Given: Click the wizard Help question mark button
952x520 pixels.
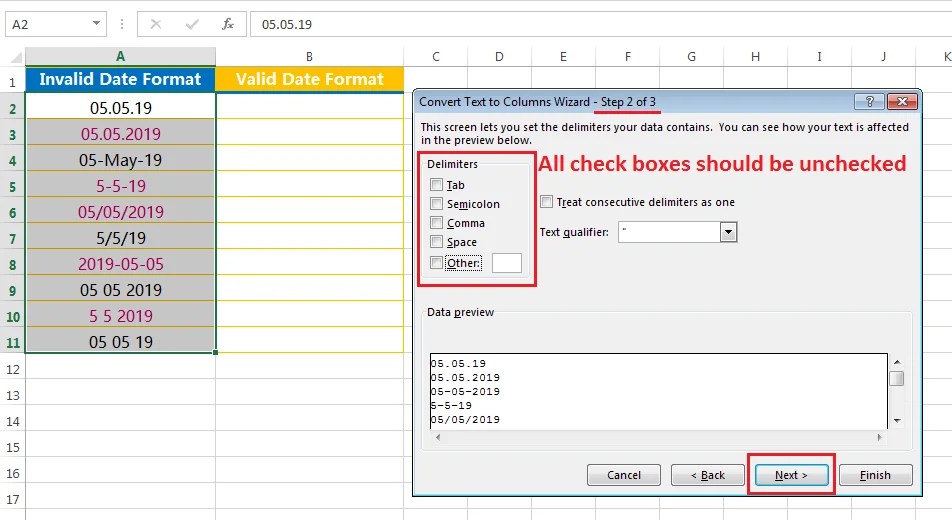Looking at the screenshot, I should 869,101.
